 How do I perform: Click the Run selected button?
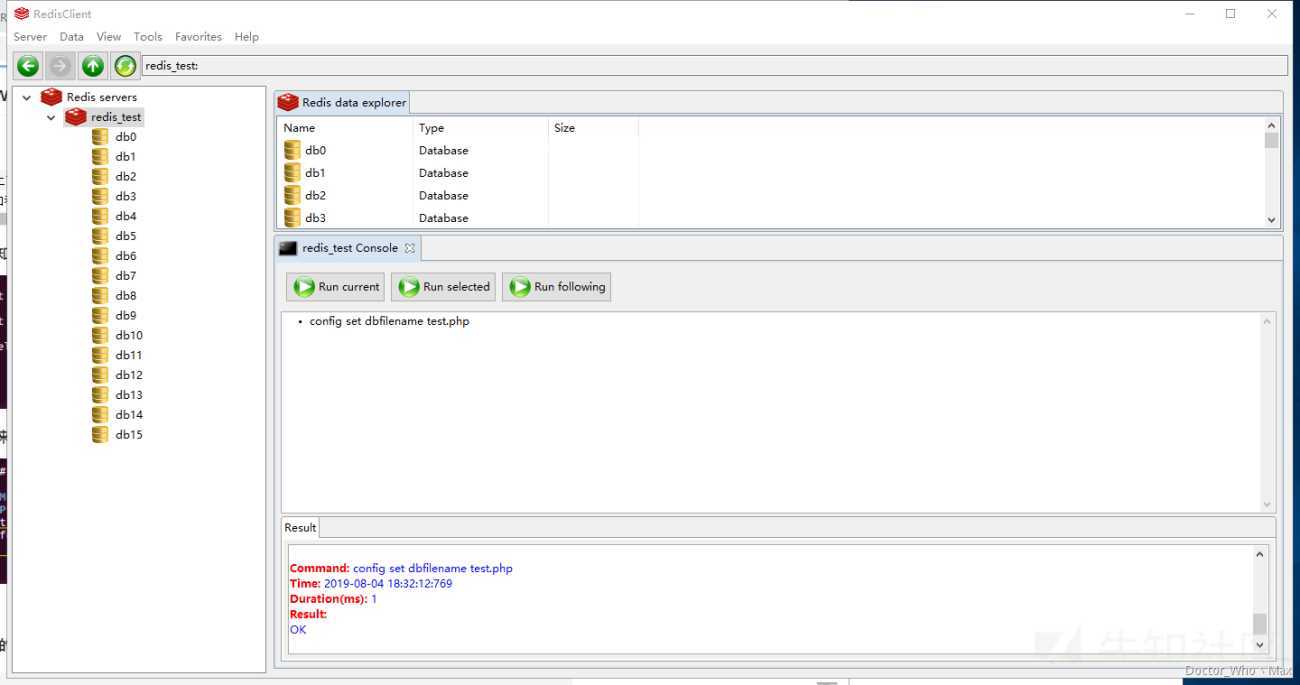[443, 287]
